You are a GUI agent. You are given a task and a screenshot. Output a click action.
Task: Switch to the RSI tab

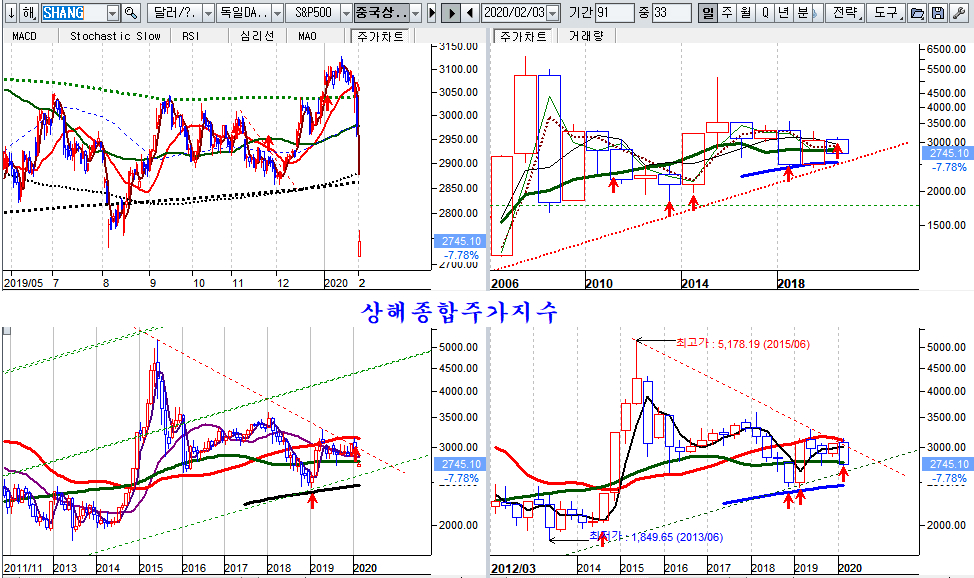click(x=191, y=36)
